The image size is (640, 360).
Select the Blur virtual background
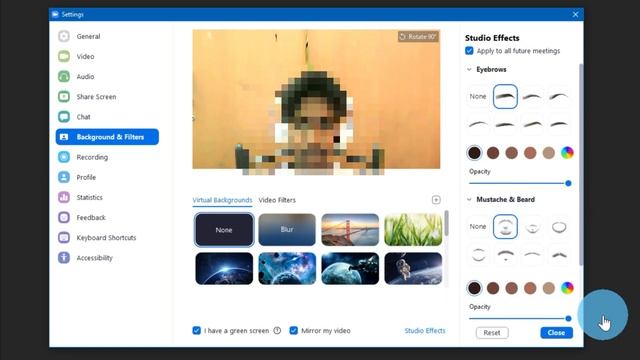point(287,230)
